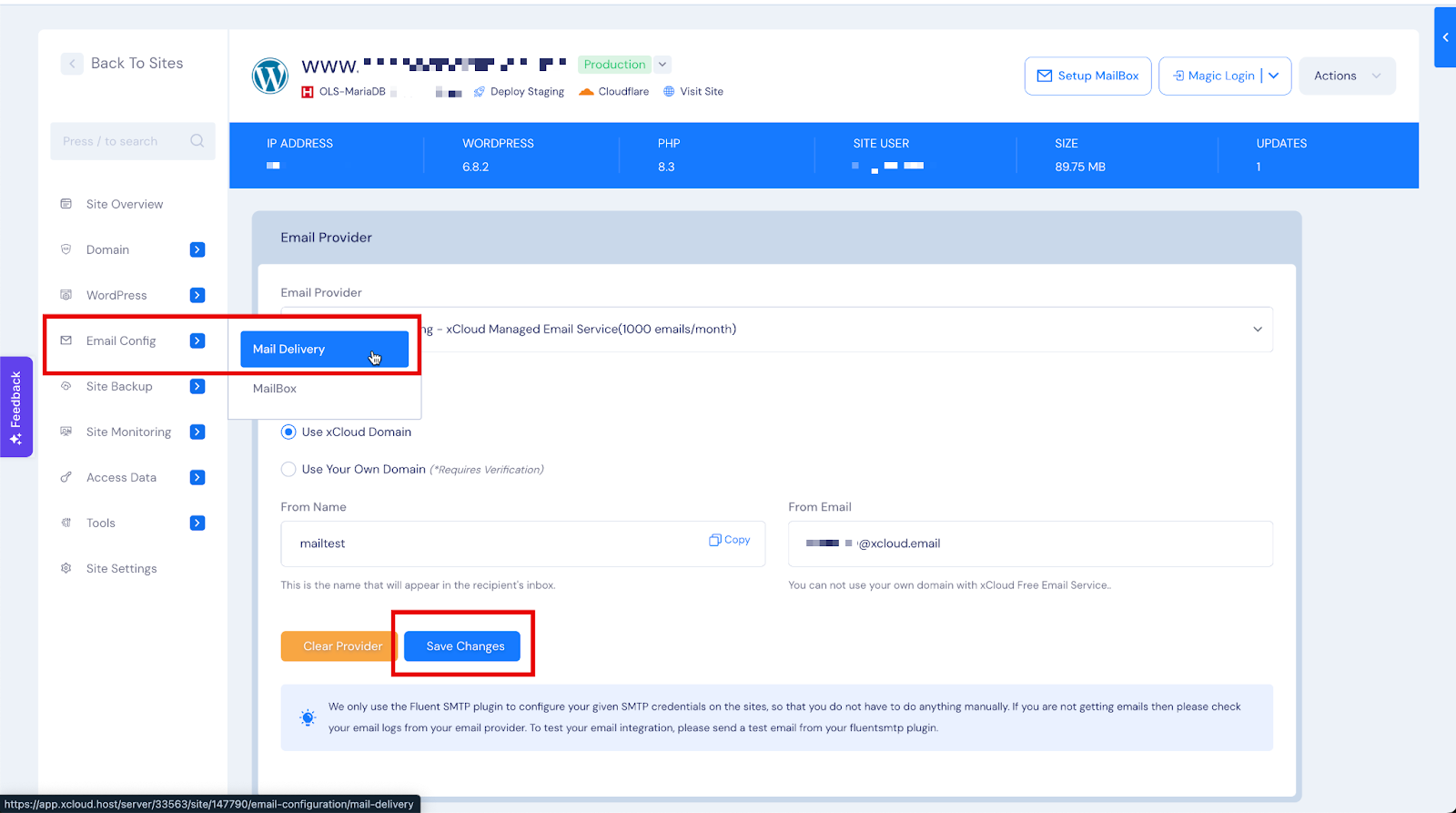Image resolution: width=1456 pixels, height=813 pixels.
Task: Choose Mail Delivery from the submenu
Action: (x=324, y=350)
